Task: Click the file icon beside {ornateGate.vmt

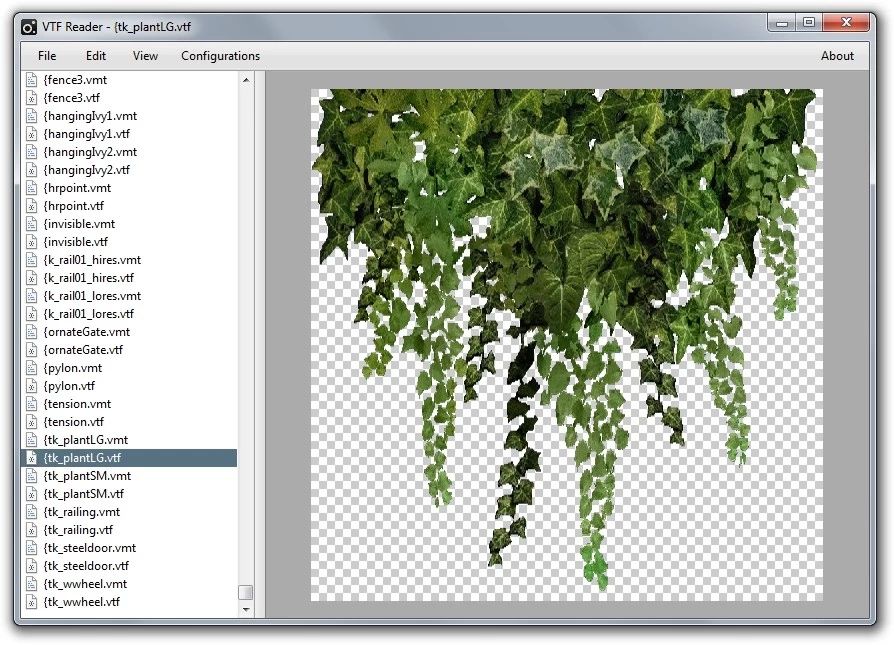Action: pos(33,331)
